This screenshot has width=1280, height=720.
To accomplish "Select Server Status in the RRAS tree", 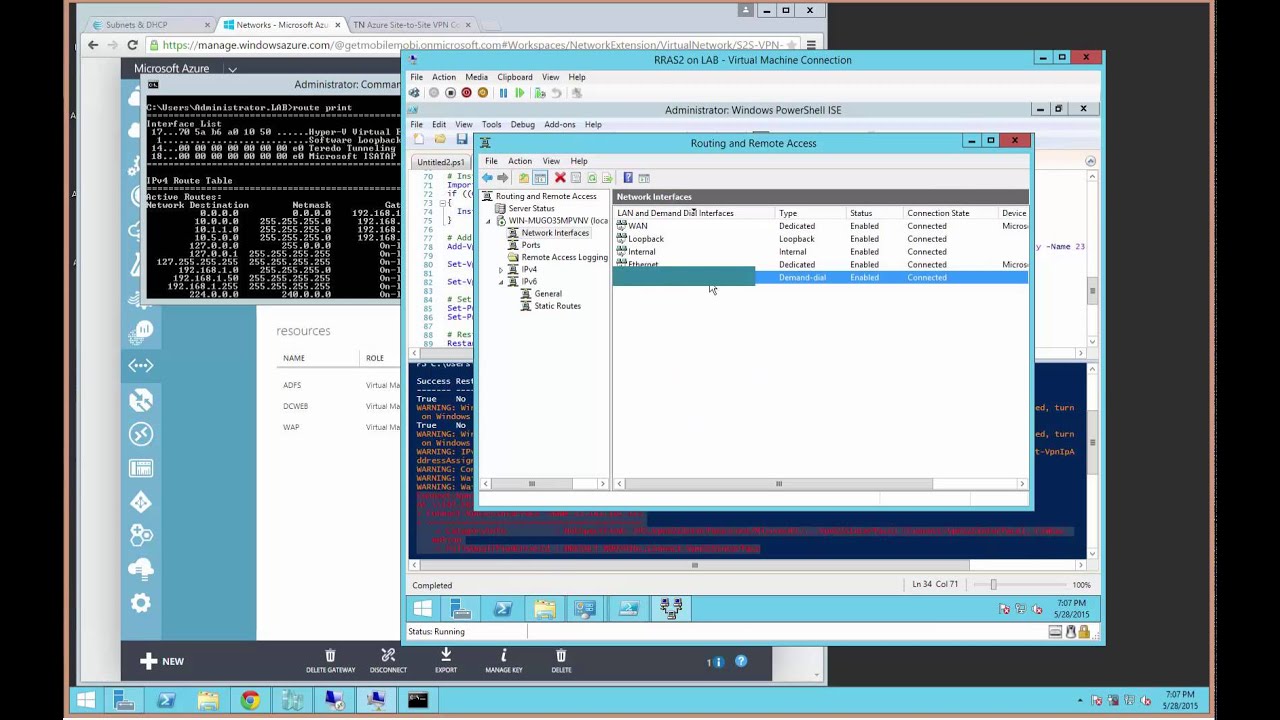I will click(x=531, y=209).
